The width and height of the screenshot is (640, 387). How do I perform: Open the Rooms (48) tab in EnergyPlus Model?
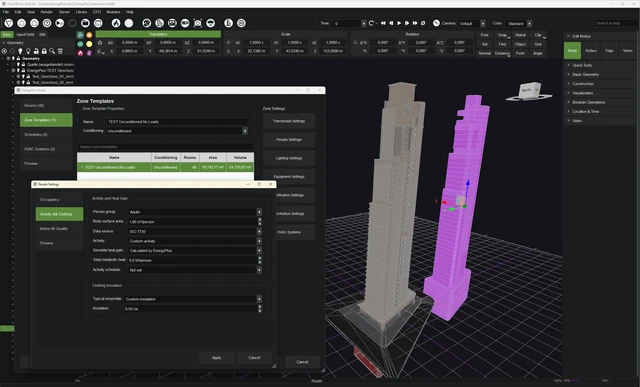46,105
